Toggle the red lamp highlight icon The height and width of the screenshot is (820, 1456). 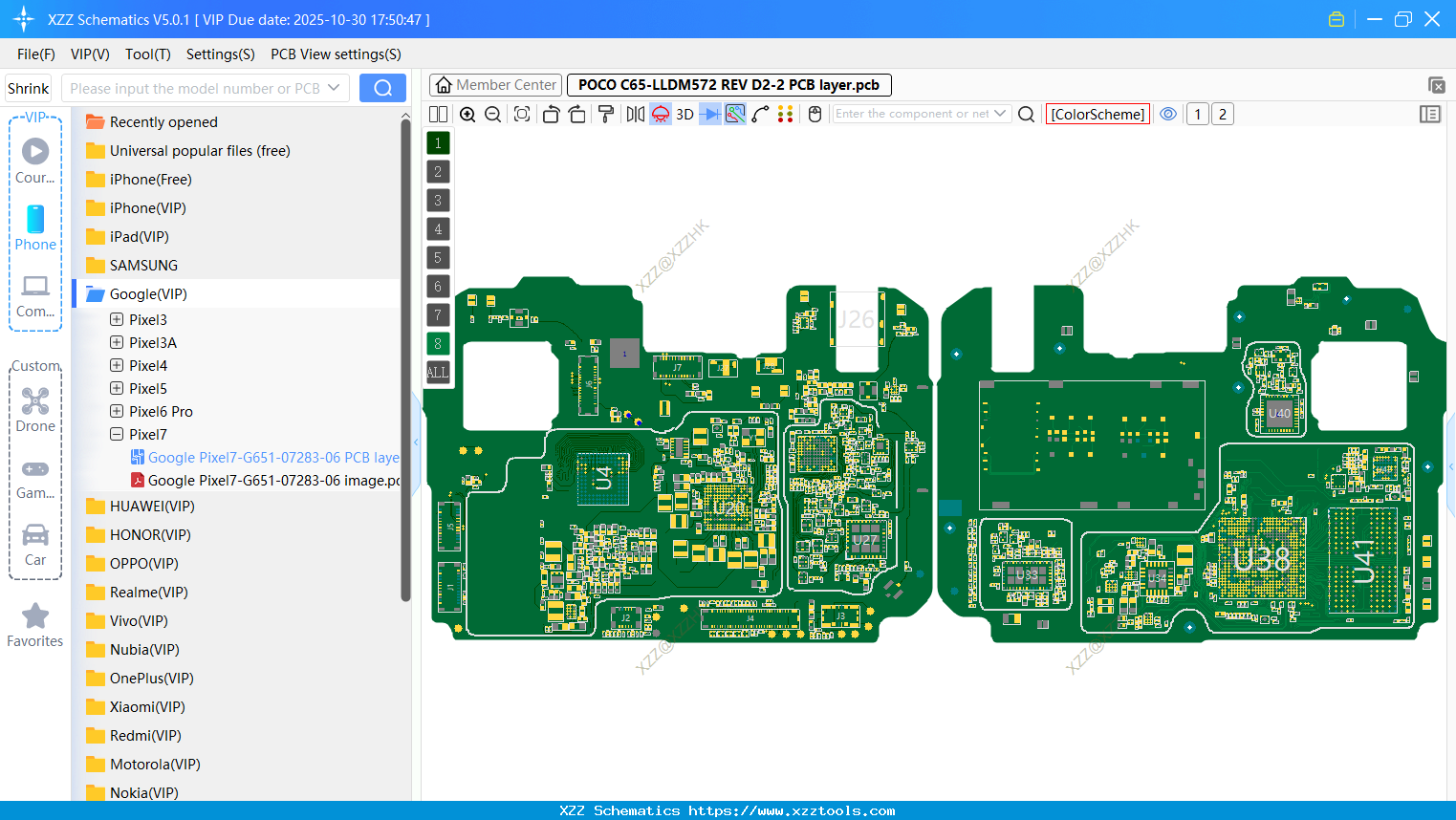[x=661, y=114]
